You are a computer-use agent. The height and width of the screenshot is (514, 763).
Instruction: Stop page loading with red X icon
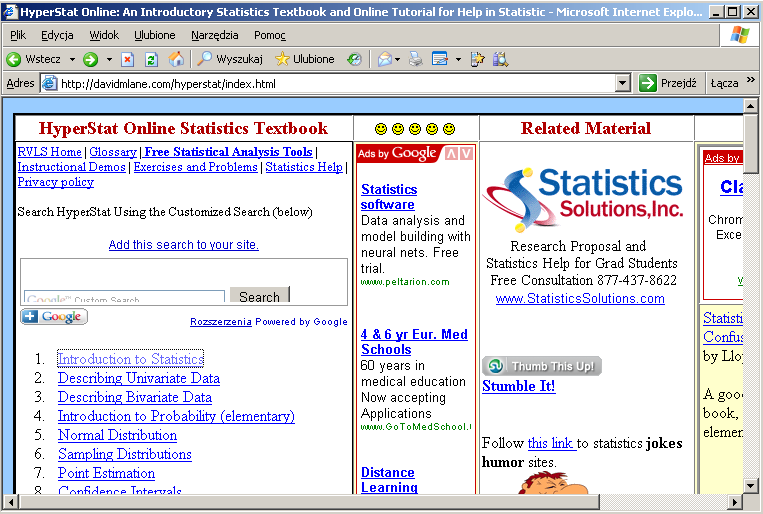pos(127,59)
